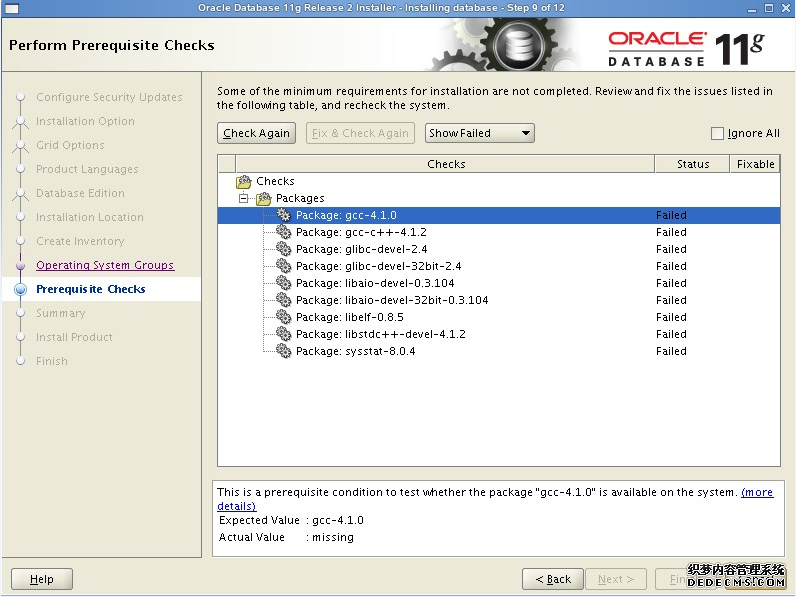Collapse the Packages tree node
Image resolution: width=796 pixels, height=597 pixels.
(x=243, y=198)
